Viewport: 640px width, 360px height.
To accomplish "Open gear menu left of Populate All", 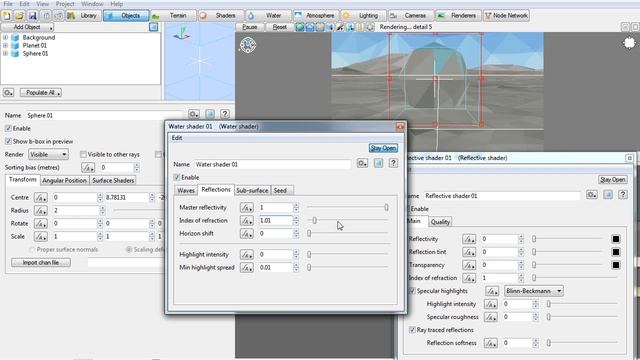I will (9, 93).
